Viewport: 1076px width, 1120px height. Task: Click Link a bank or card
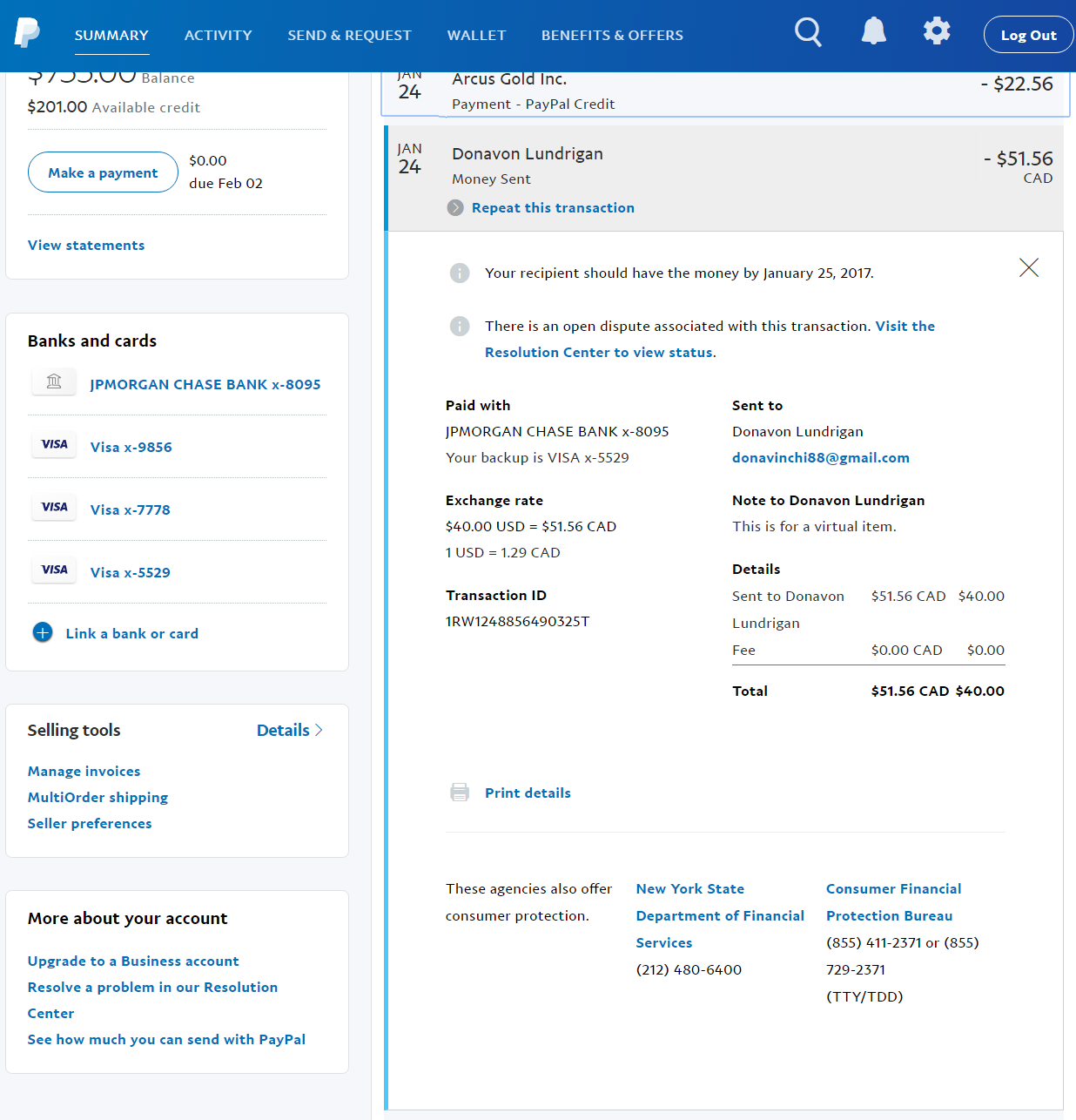[x=132, y=633]
